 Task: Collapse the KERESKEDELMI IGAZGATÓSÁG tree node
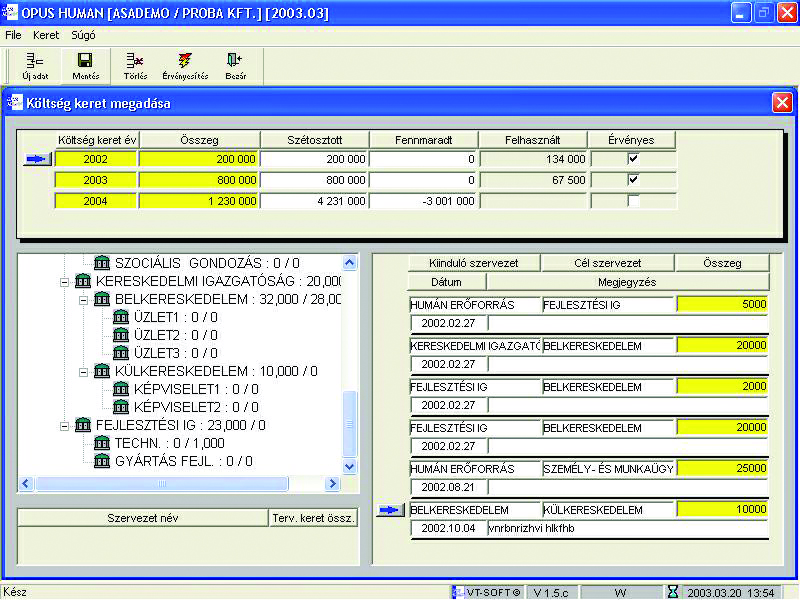(64, 282)
